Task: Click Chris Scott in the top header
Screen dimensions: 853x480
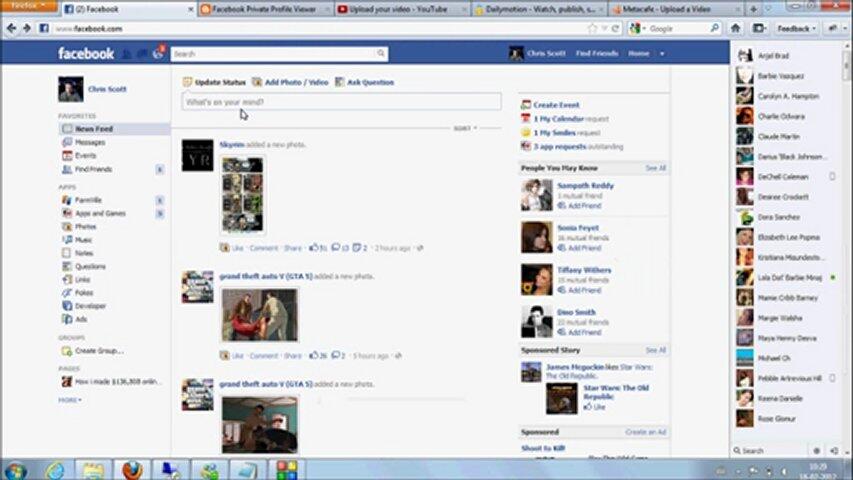Action: pyautogui.click(x=546, y=53)
